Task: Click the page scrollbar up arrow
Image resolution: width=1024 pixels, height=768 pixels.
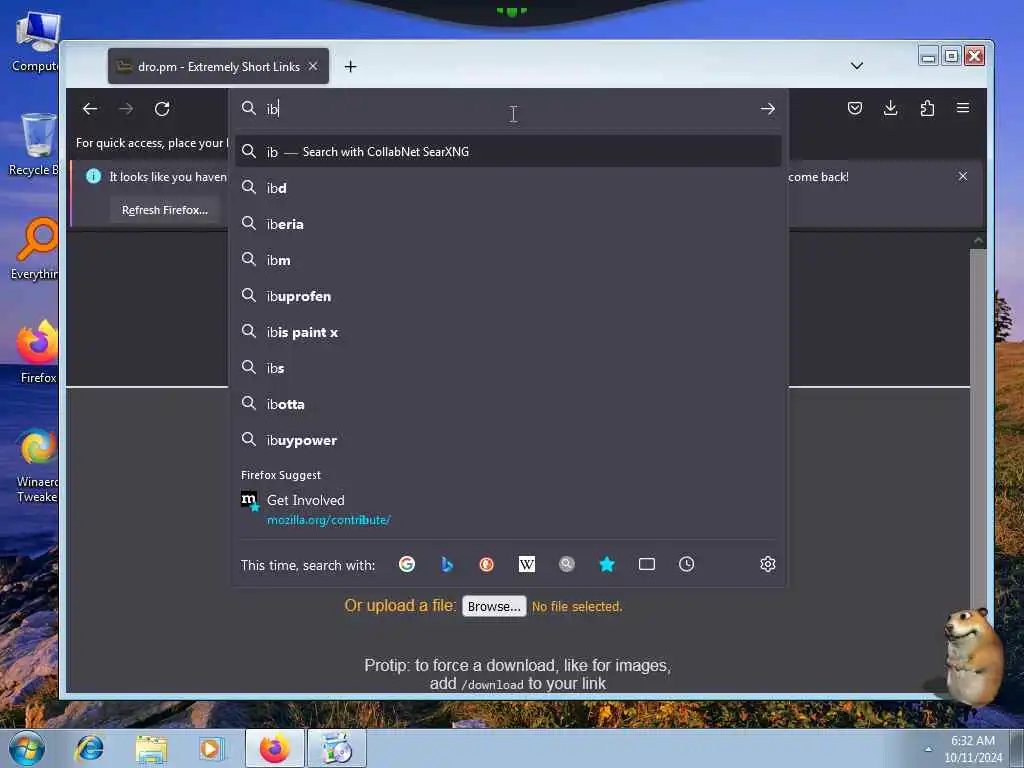Action: tap(978, 240)
